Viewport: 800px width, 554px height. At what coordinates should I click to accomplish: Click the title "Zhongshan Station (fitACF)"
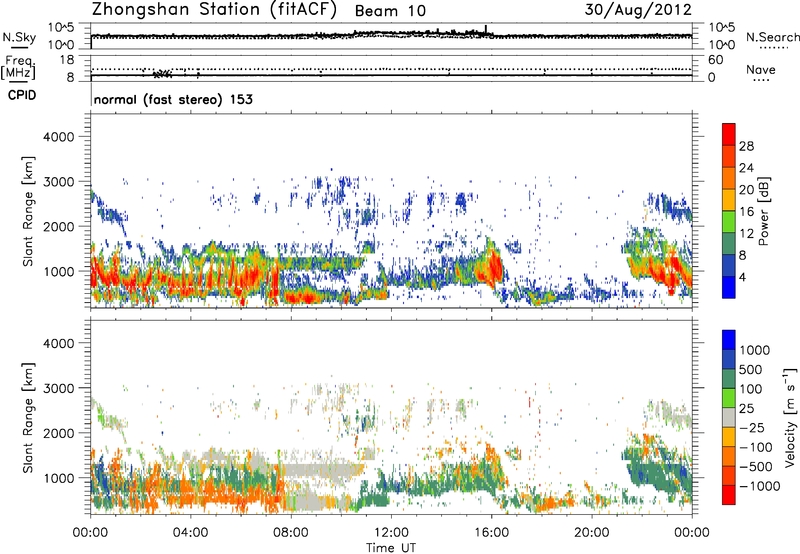214,10
